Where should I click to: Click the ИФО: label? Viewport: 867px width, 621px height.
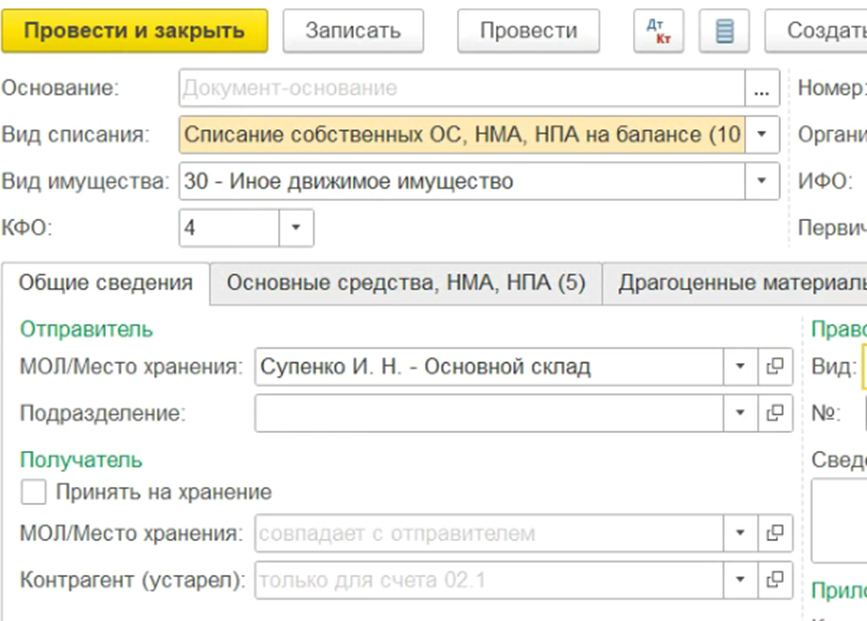click(826, 181)
